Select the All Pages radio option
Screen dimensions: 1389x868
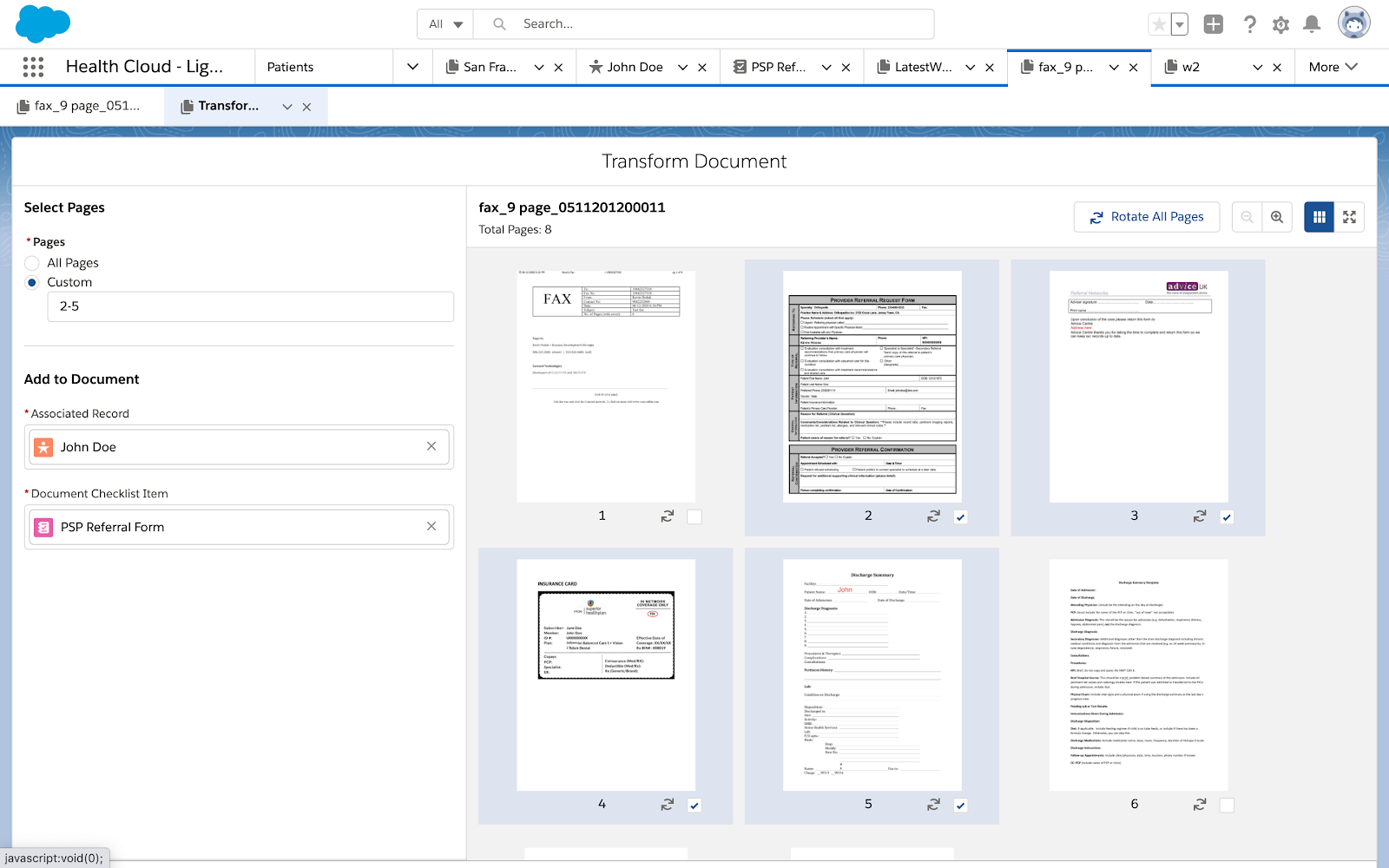pyautogui.click(x=32, y=263)
